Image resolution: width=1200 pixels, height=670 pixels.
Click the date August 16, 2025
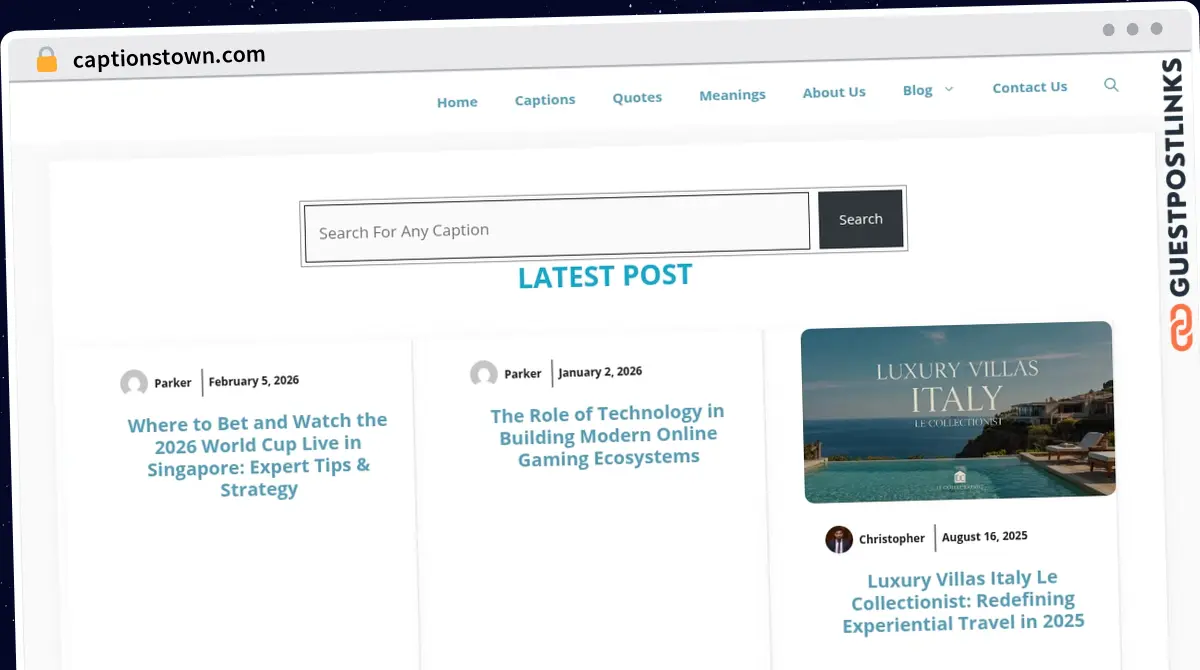(x=985, y=537)
